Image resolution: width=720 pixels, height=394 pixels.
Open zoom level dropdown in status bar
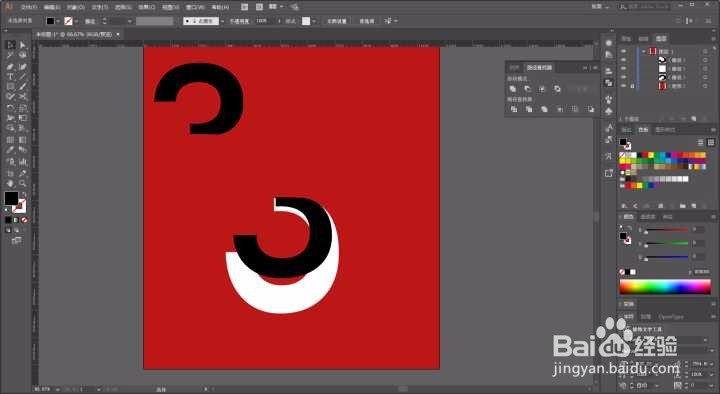click(x=57, y=389)
